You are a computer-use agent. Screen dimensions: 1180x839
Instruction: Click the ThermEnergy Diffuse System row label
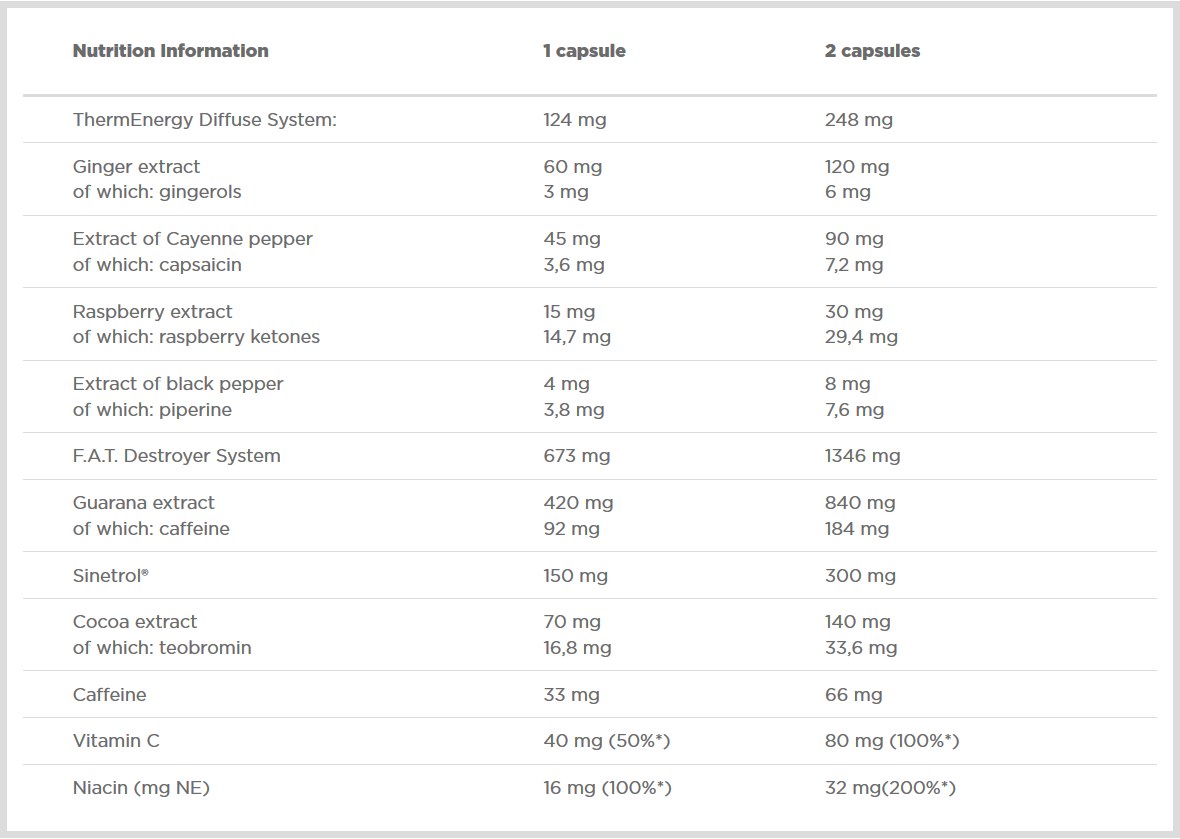(204, 120)
